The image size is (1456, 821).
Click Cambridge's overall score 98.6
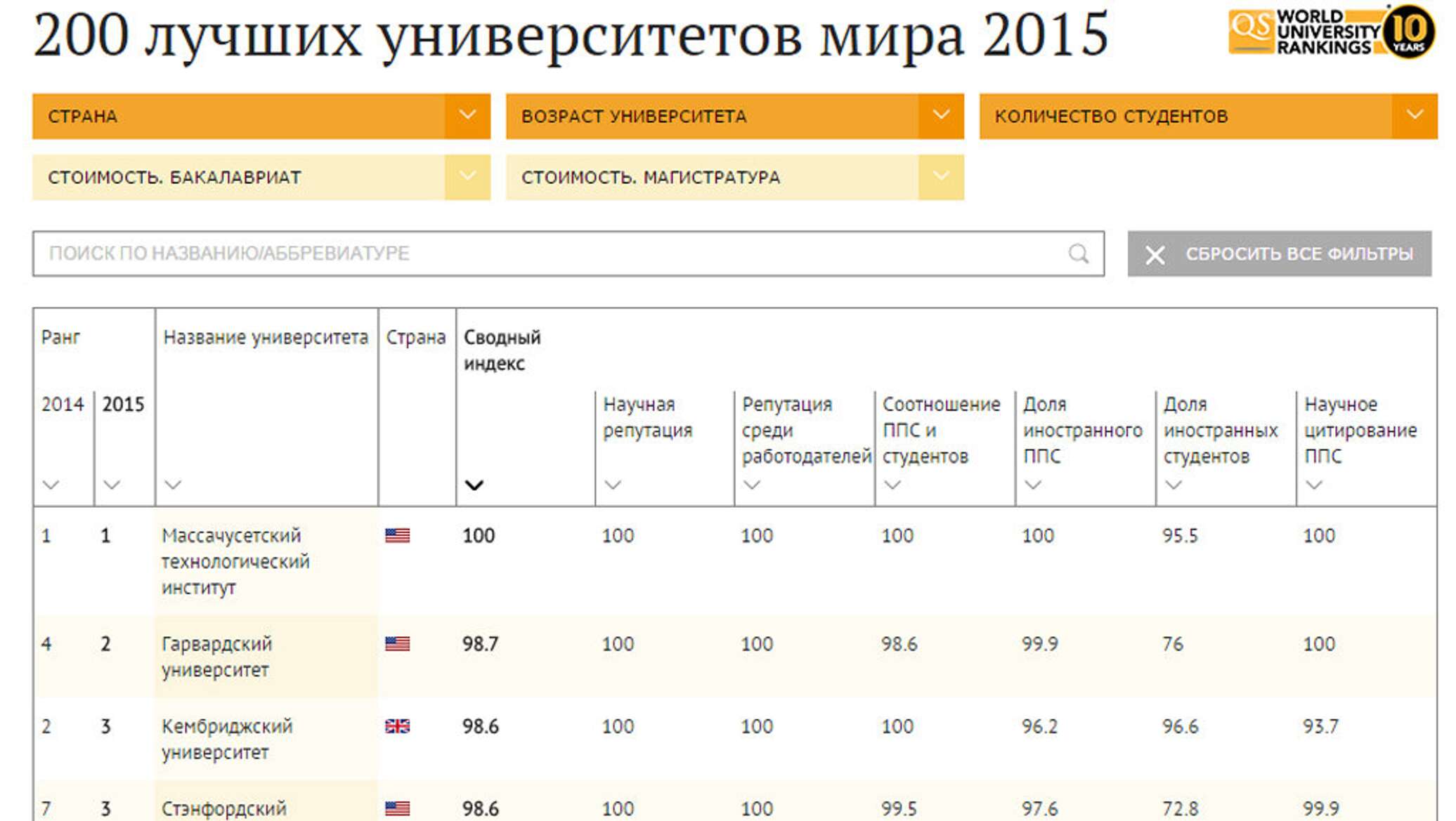point(480,726)
